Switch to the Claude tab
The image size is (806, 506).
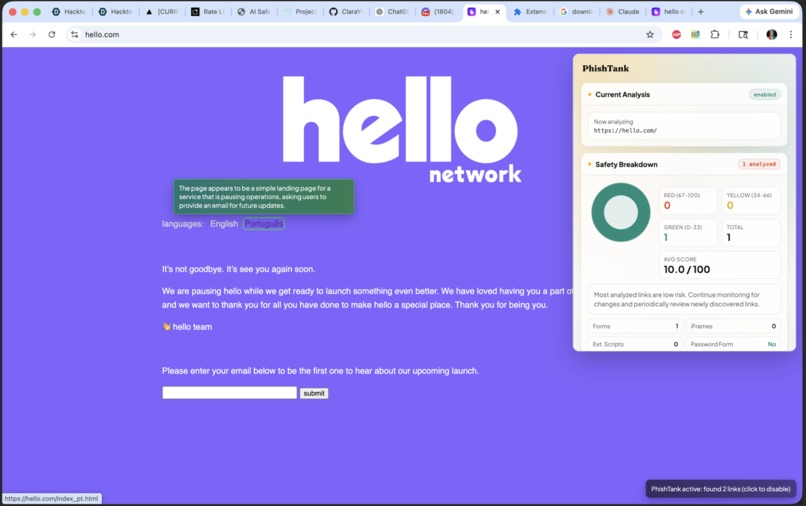pos(623,11)
